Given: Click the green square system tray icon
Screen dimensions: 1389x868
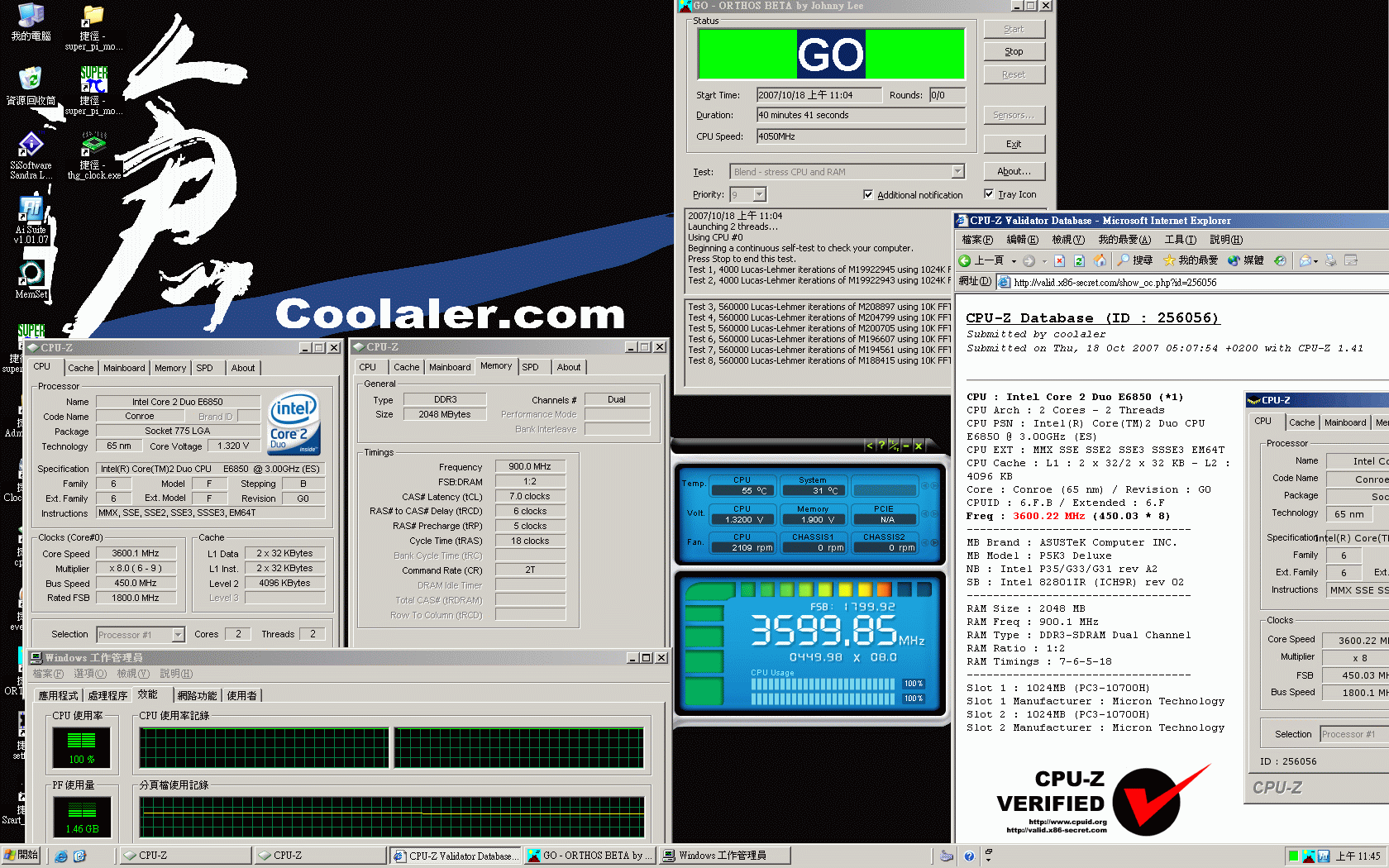Looking at the screenshot, I should point(1293,856).
